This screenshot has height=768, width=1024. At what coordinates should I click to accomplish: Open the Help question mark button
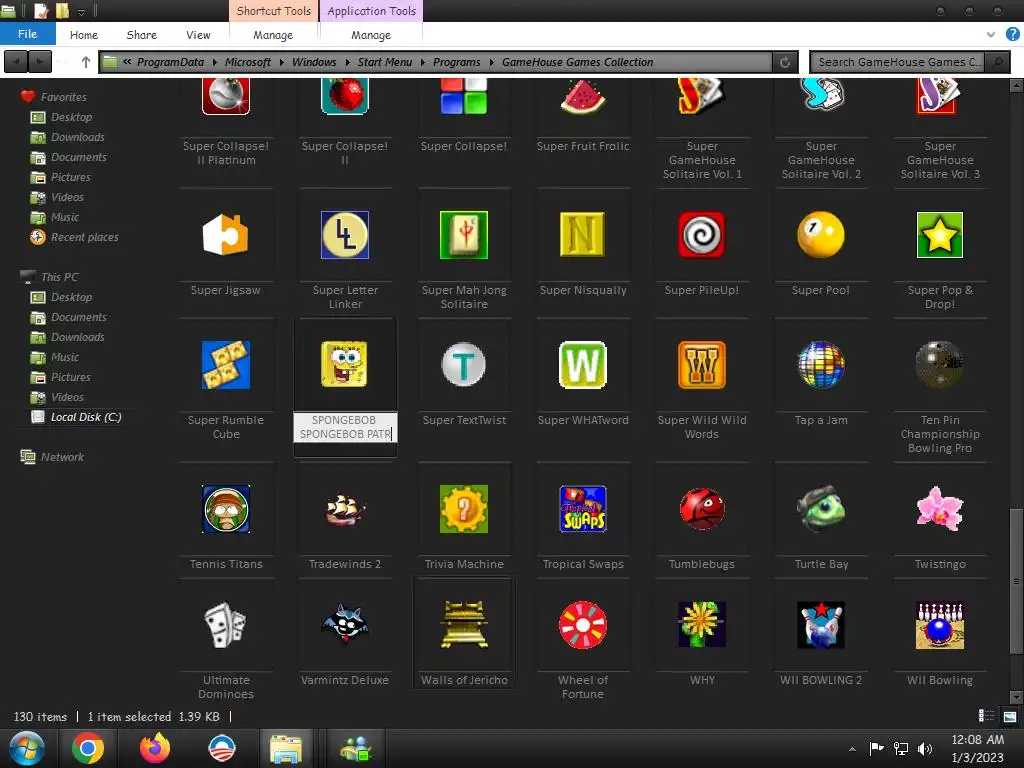tap(1012, 35)
